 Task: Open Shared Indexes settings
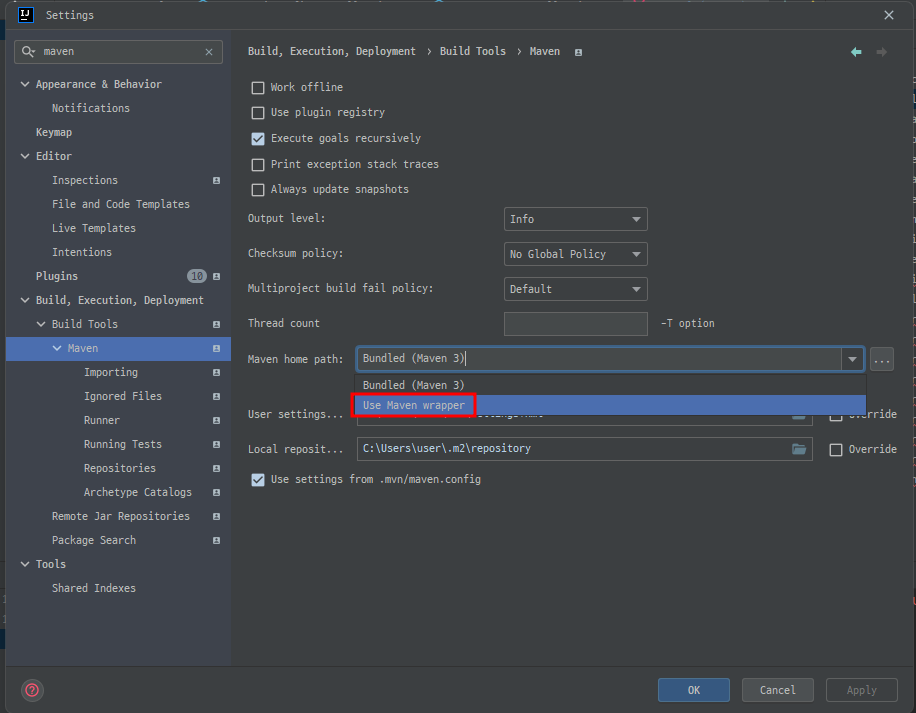93,588
